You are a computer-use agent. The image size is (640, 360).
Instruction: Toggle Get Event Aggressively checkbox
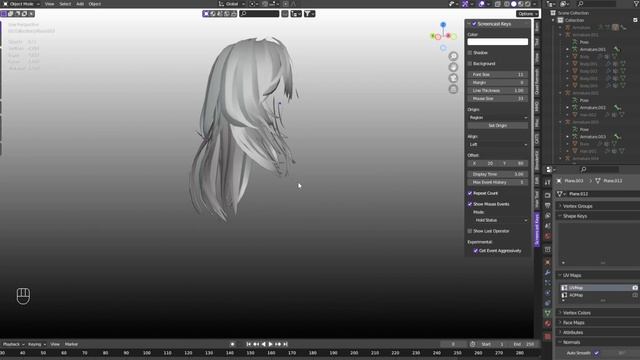tap(476, 251)
